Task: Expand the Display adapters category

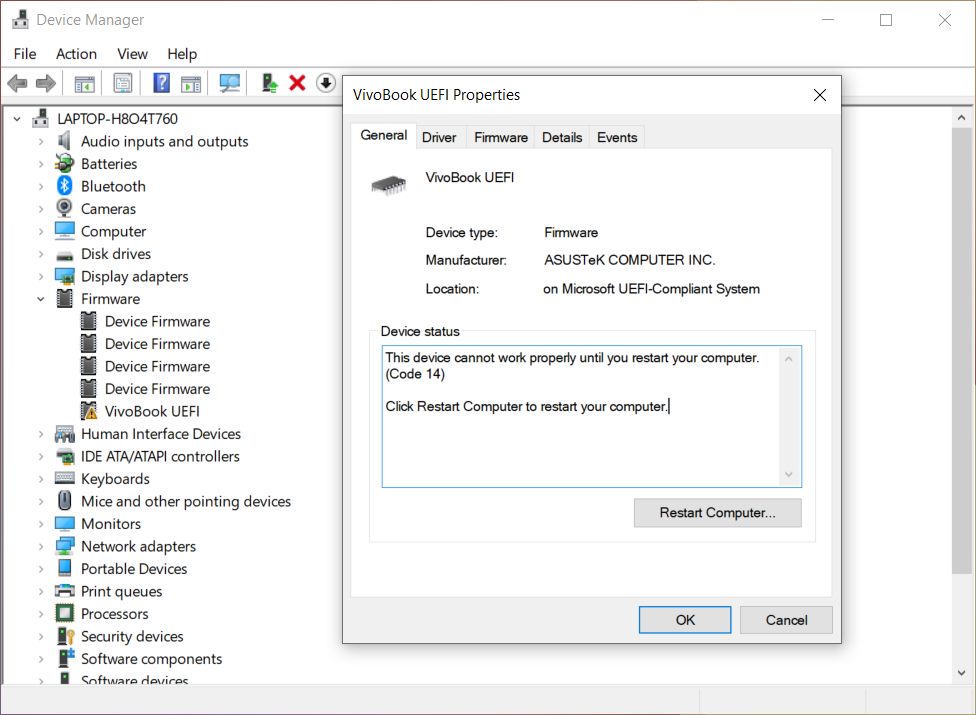Action: (x=41, y=276)
